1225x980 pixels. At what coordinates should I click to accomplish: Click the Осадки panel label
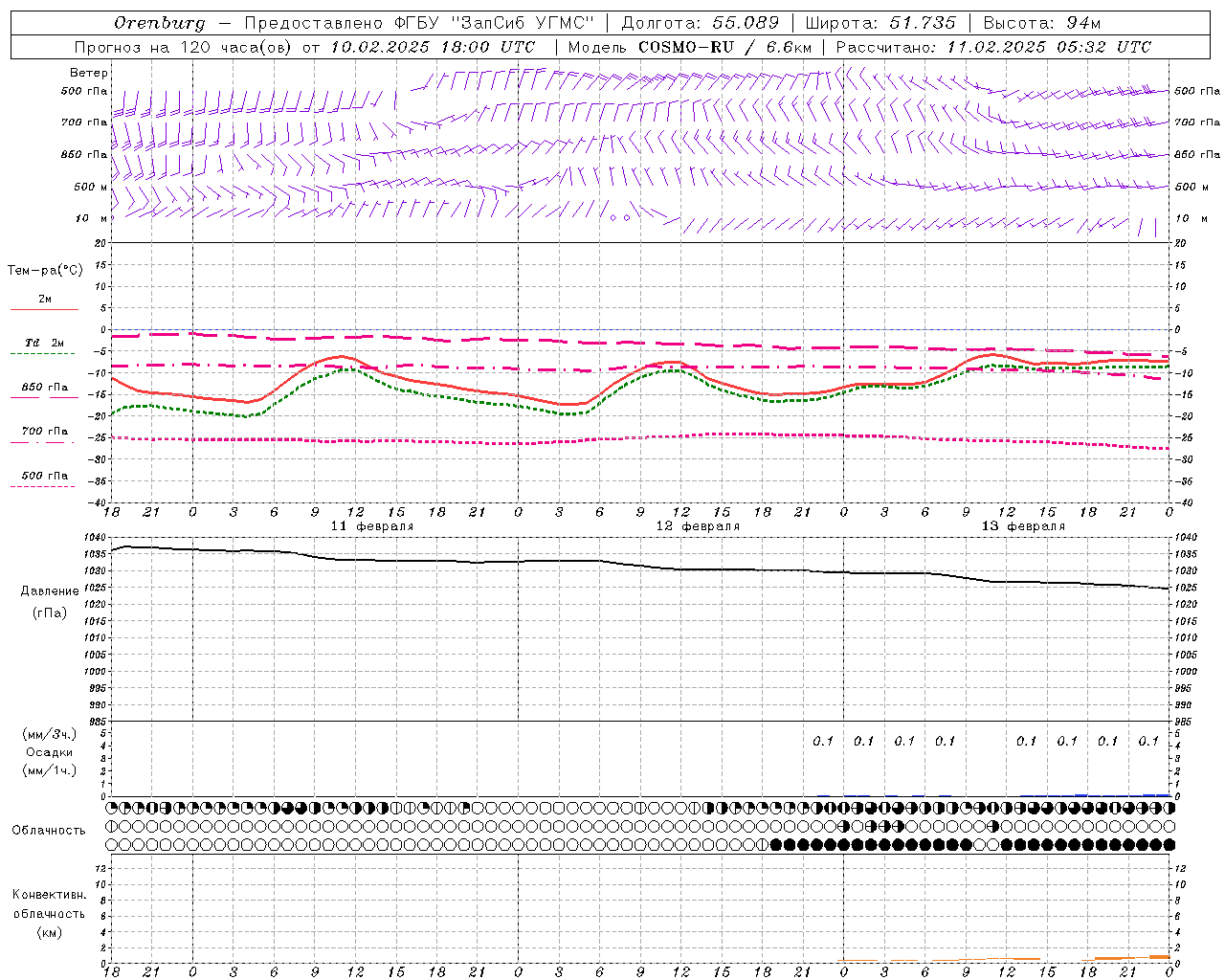[x=50, y=752]
